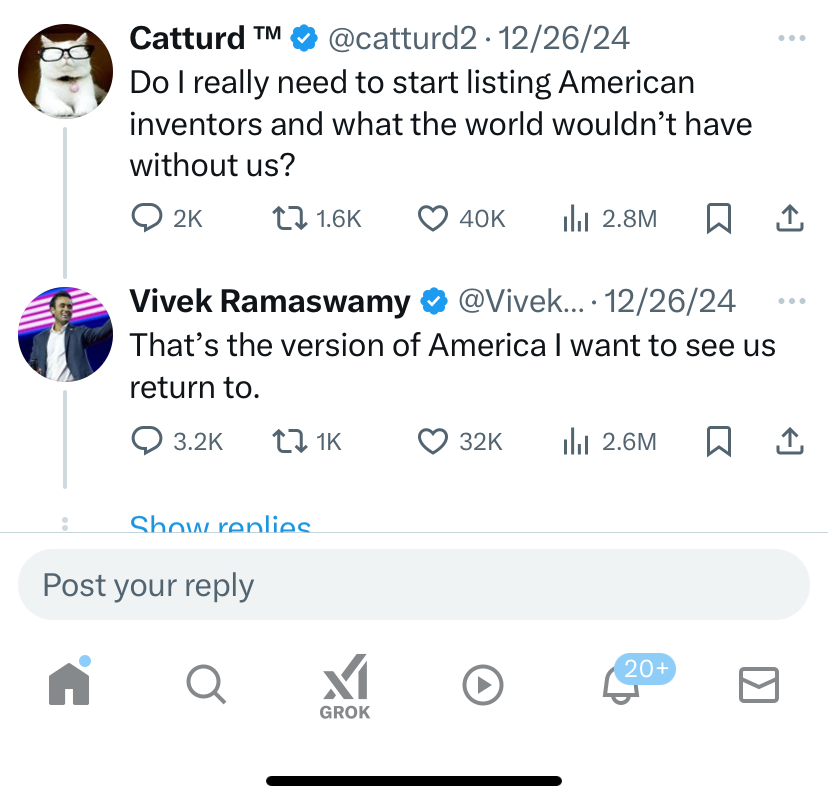Screen dimensions: 828x802
Task: Open the Search tab
Action: coord(207,685)
